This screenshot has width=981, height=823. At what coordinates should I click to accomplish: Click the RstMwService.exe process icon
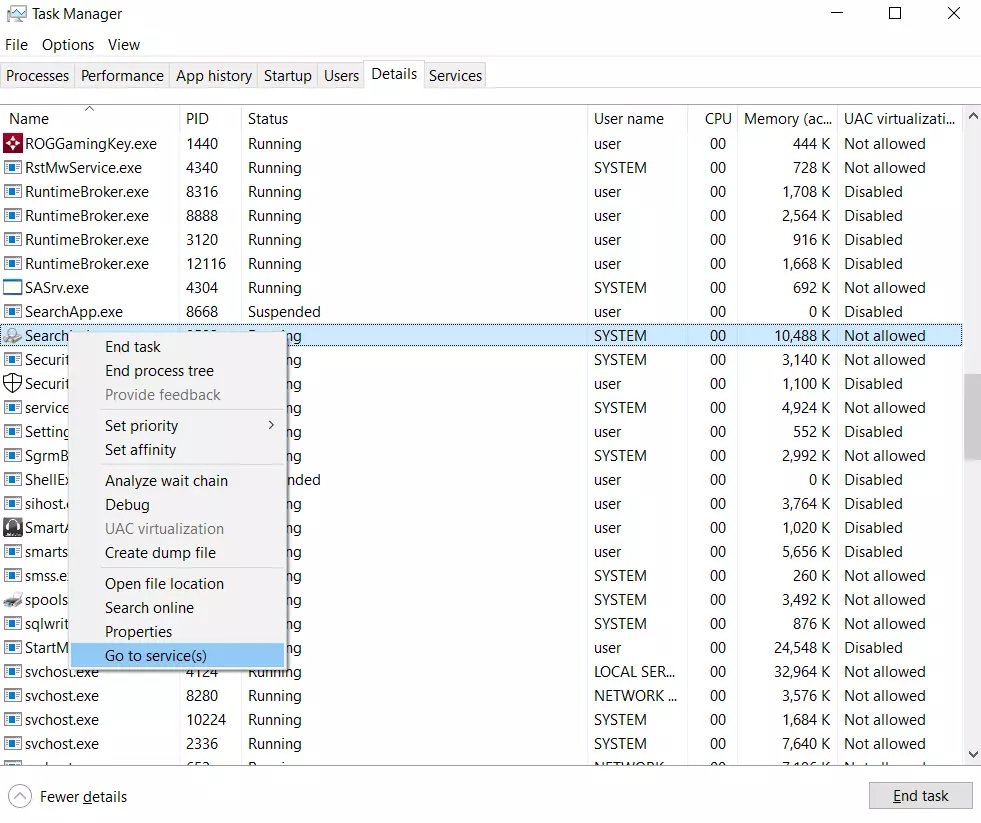13,168
